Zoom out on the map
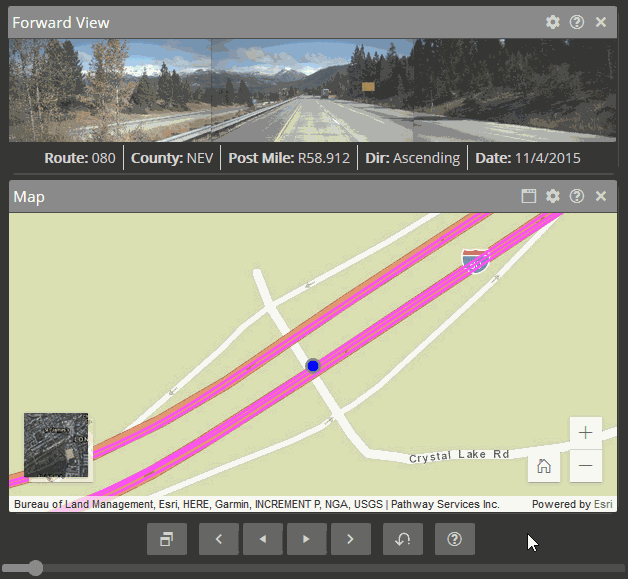The width and height of the screenshot is (628, 579). pos(585,465)
